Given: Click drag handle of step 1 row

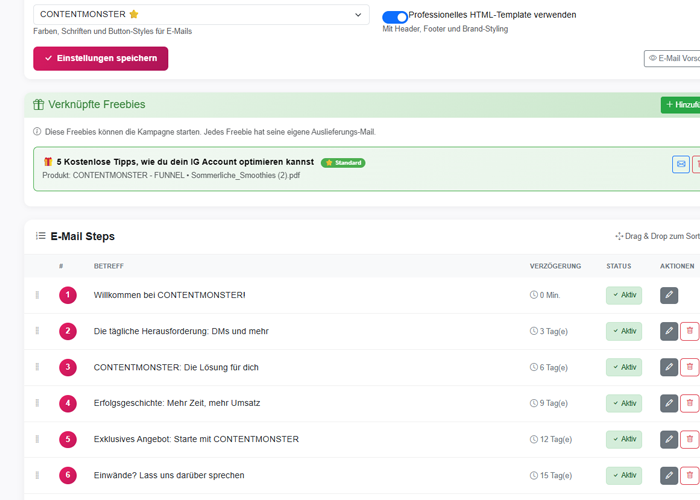Looking at the screenshot, I should (38, 295).
